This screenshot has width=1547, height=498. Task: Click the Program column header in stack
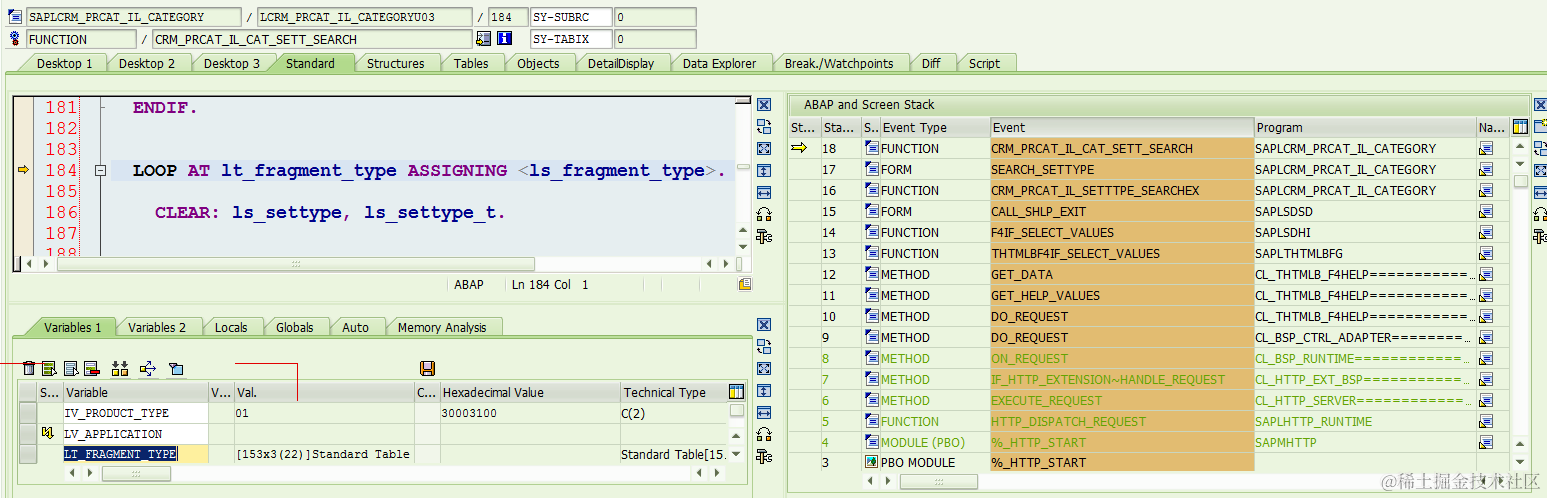click(1365, 127)
